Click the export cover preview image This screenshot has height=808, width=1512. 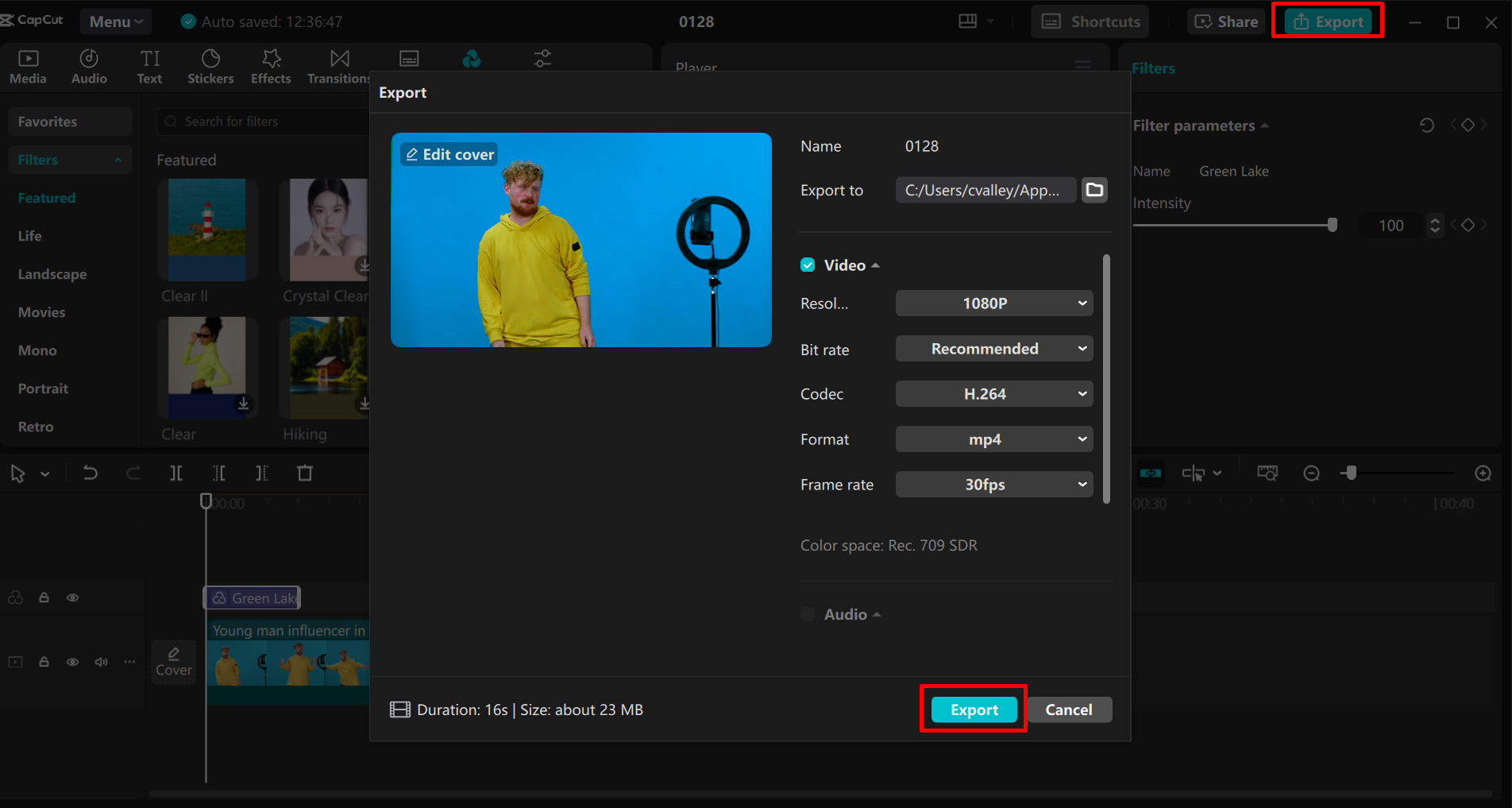(x=581, y=240)
